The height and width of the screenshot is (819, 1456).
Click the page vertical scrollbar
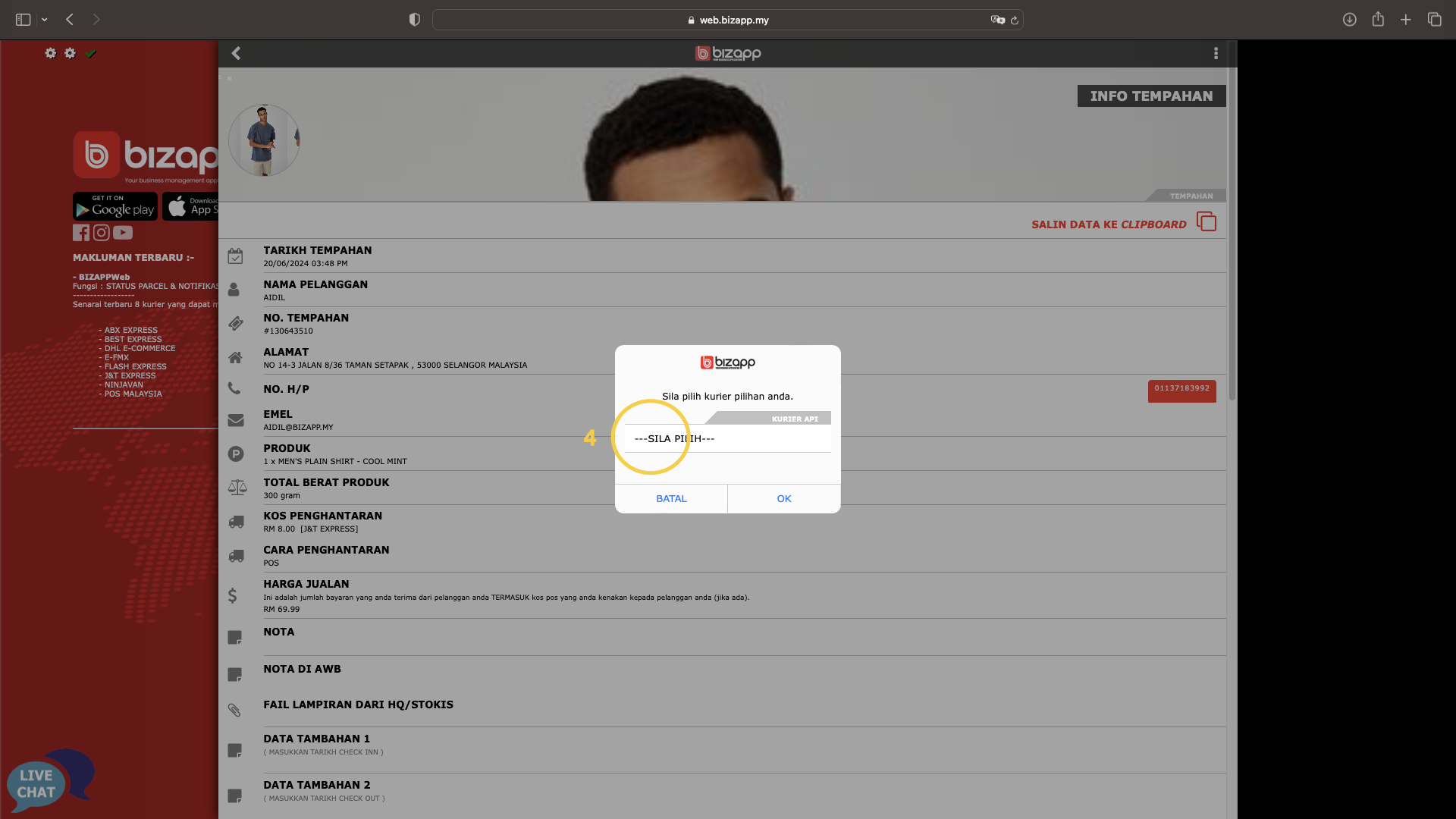pos(1232,220)
